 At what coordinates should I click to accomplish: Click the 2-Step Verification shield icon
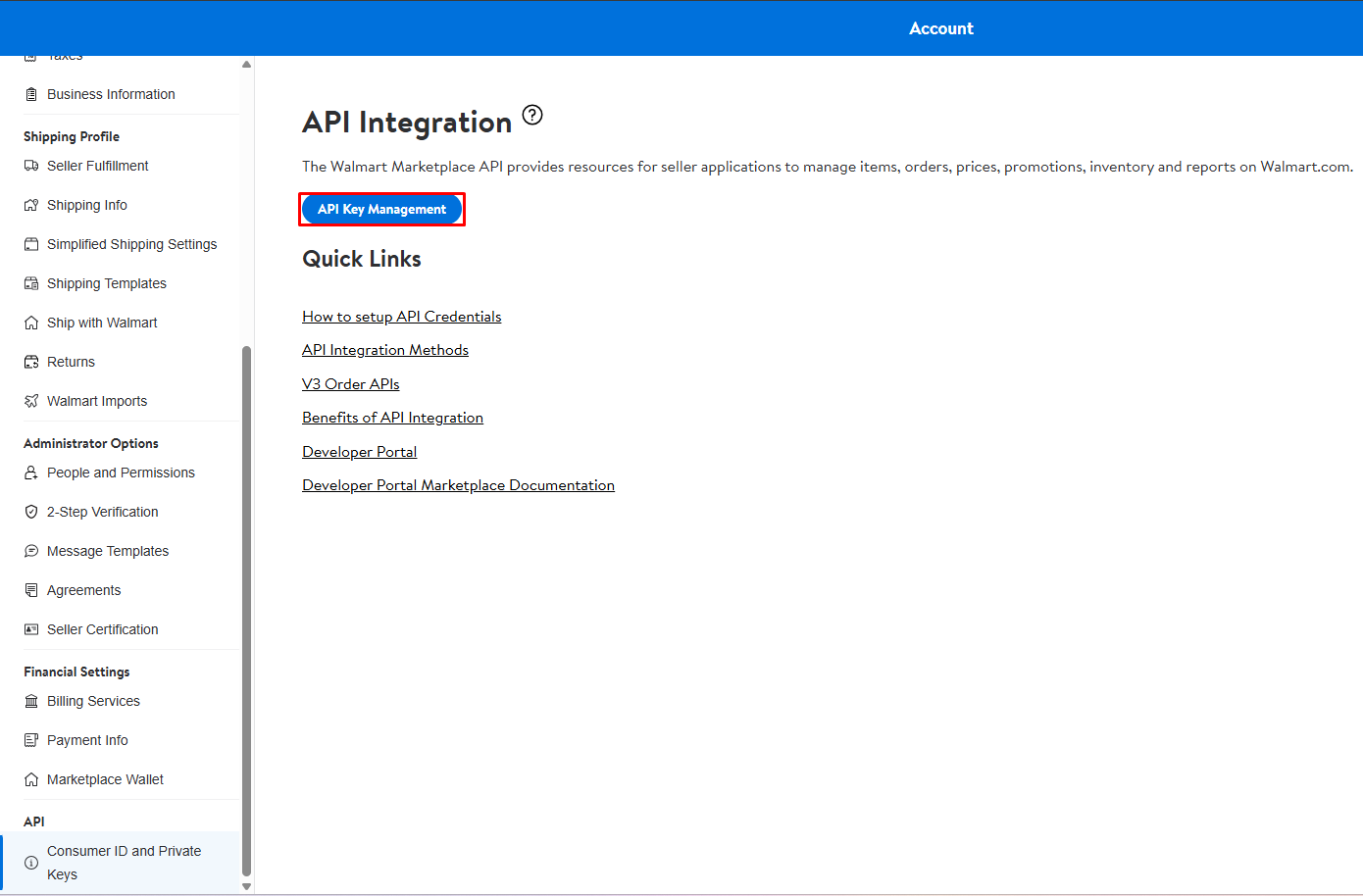click(x=31, y=512)
